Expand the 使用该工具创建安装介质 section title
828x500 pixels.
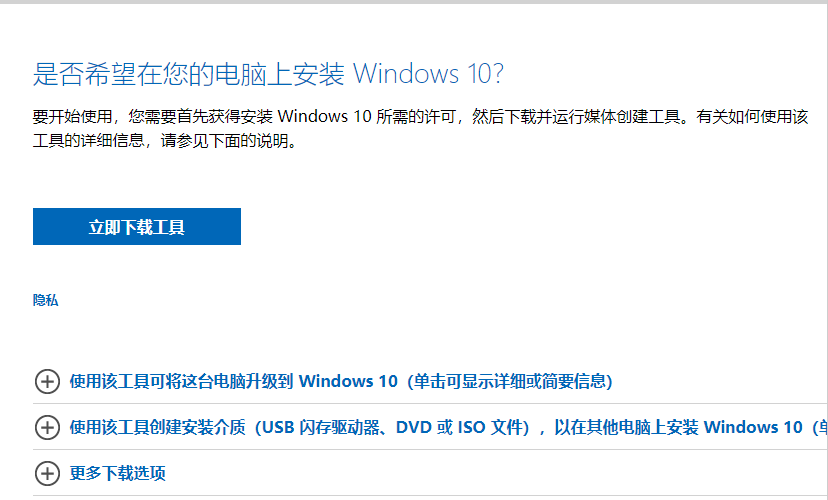(x=160, y=427)
